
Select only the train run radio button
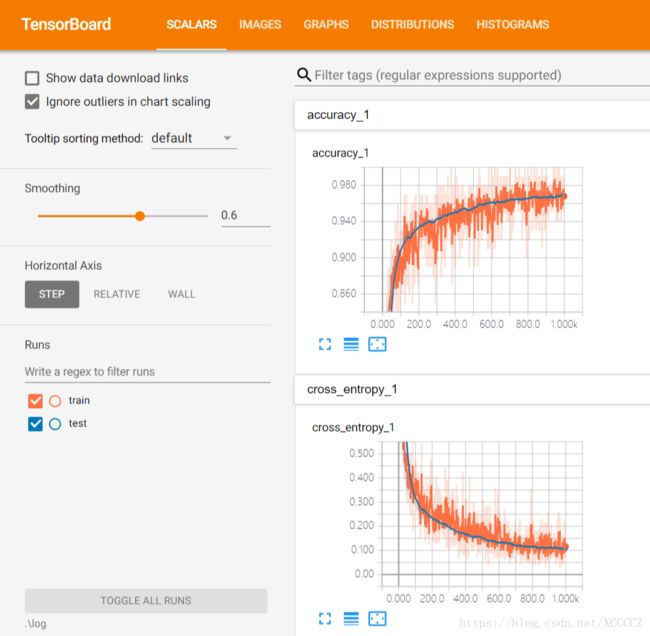pos(55,401)
